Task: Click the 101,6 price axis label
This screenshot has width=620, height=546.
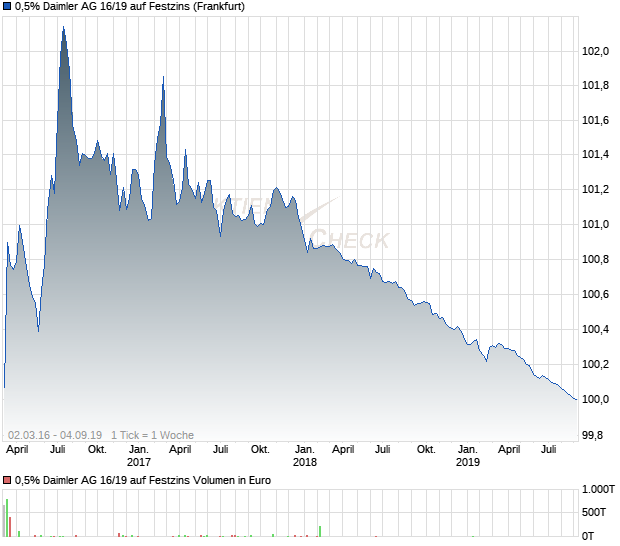Action: [x=595, y=120]
